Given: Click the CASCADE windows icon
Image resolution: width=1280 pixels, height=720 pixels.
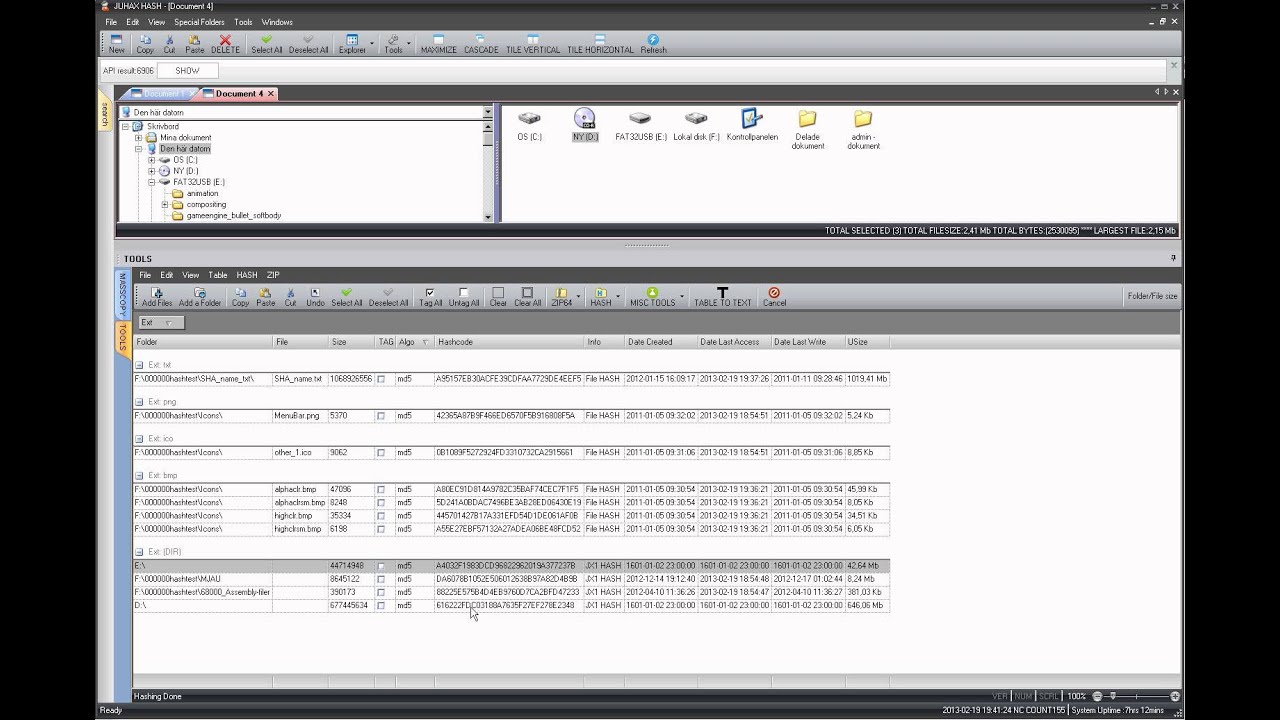Looking at the screenshot, I should 481,44.
